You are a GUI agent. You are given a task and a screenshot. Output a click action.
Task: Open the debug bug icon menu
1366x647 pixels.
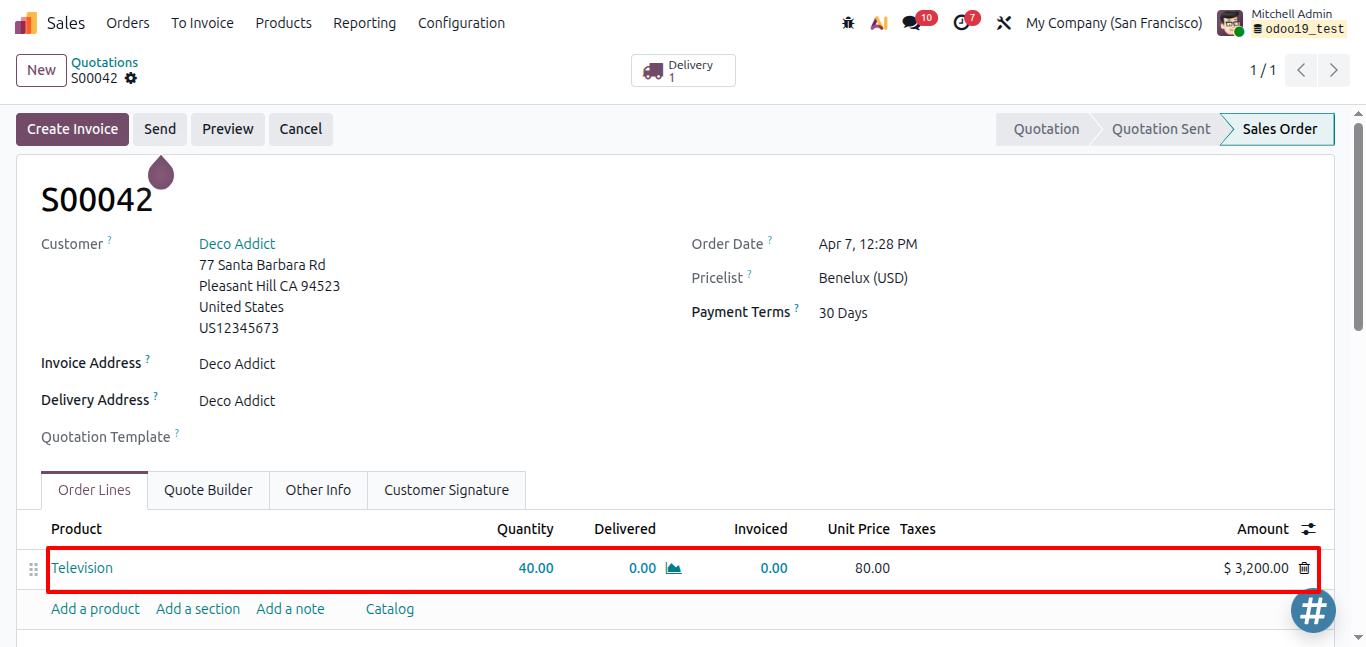(x=848, y=23)
